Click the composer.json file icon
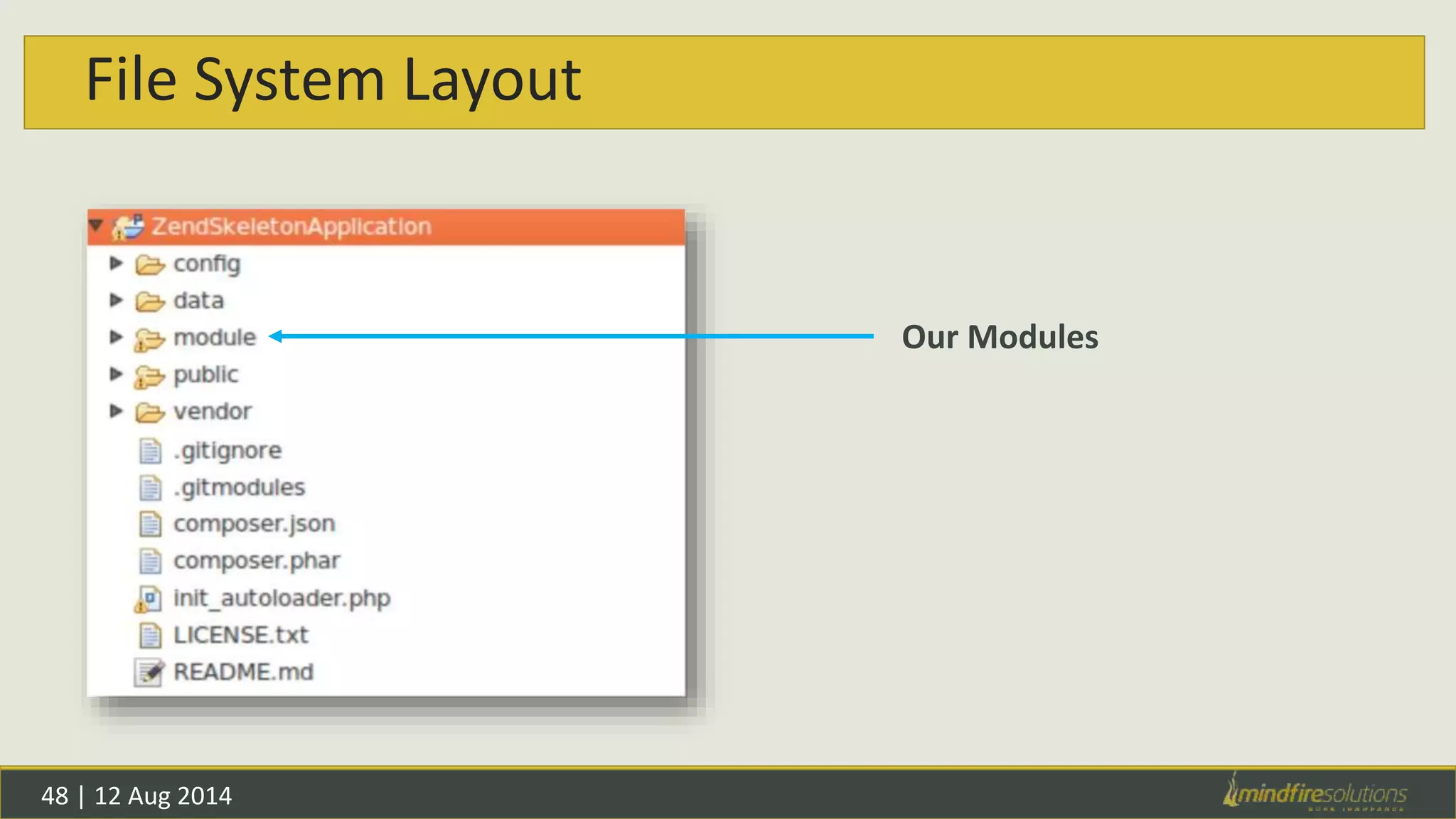This screenshot has width=1456, height=819. (150, 524)
